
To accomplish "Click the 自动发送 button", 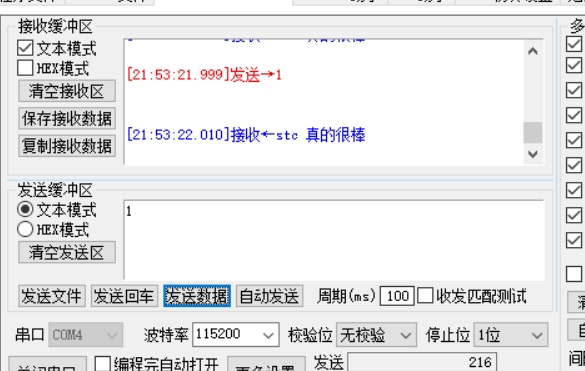I will tap(269, 296).
